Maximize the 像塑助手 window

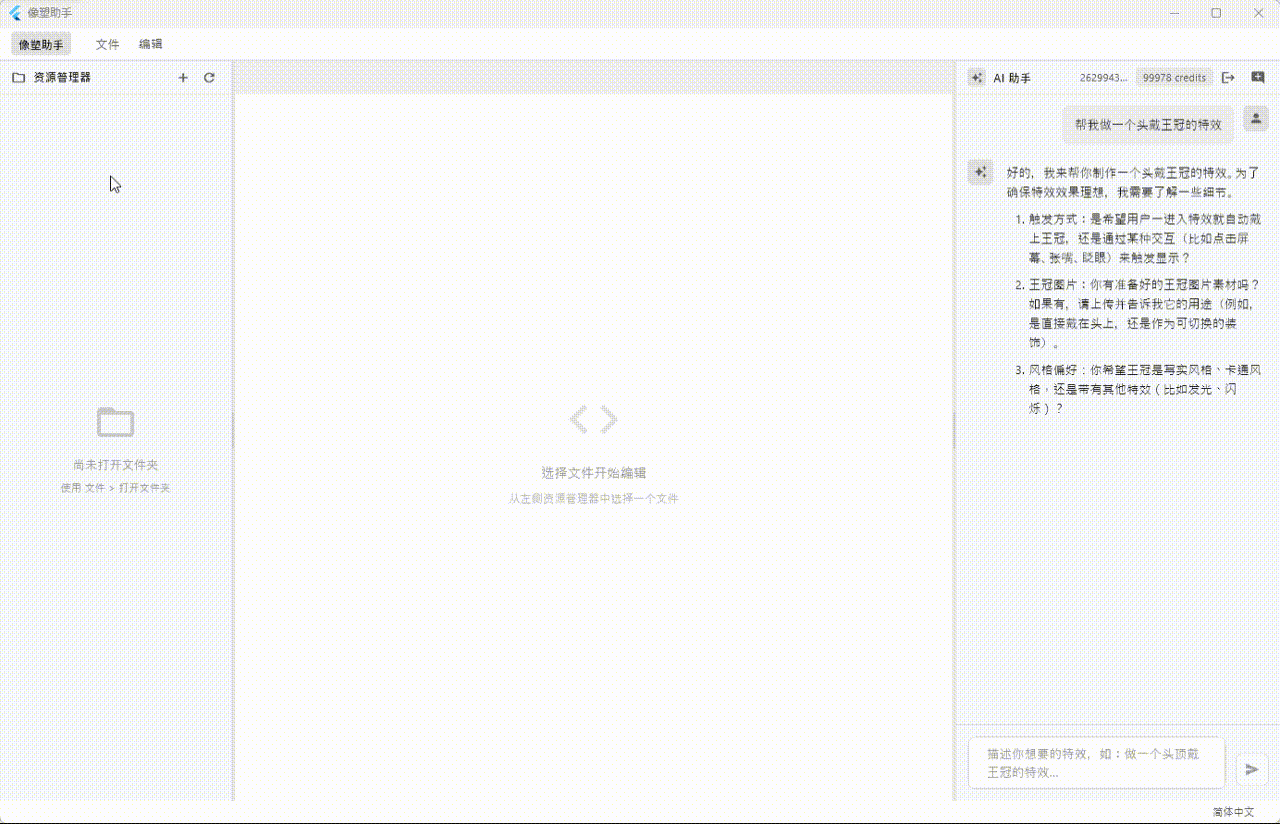click(x=1216, y=13)
